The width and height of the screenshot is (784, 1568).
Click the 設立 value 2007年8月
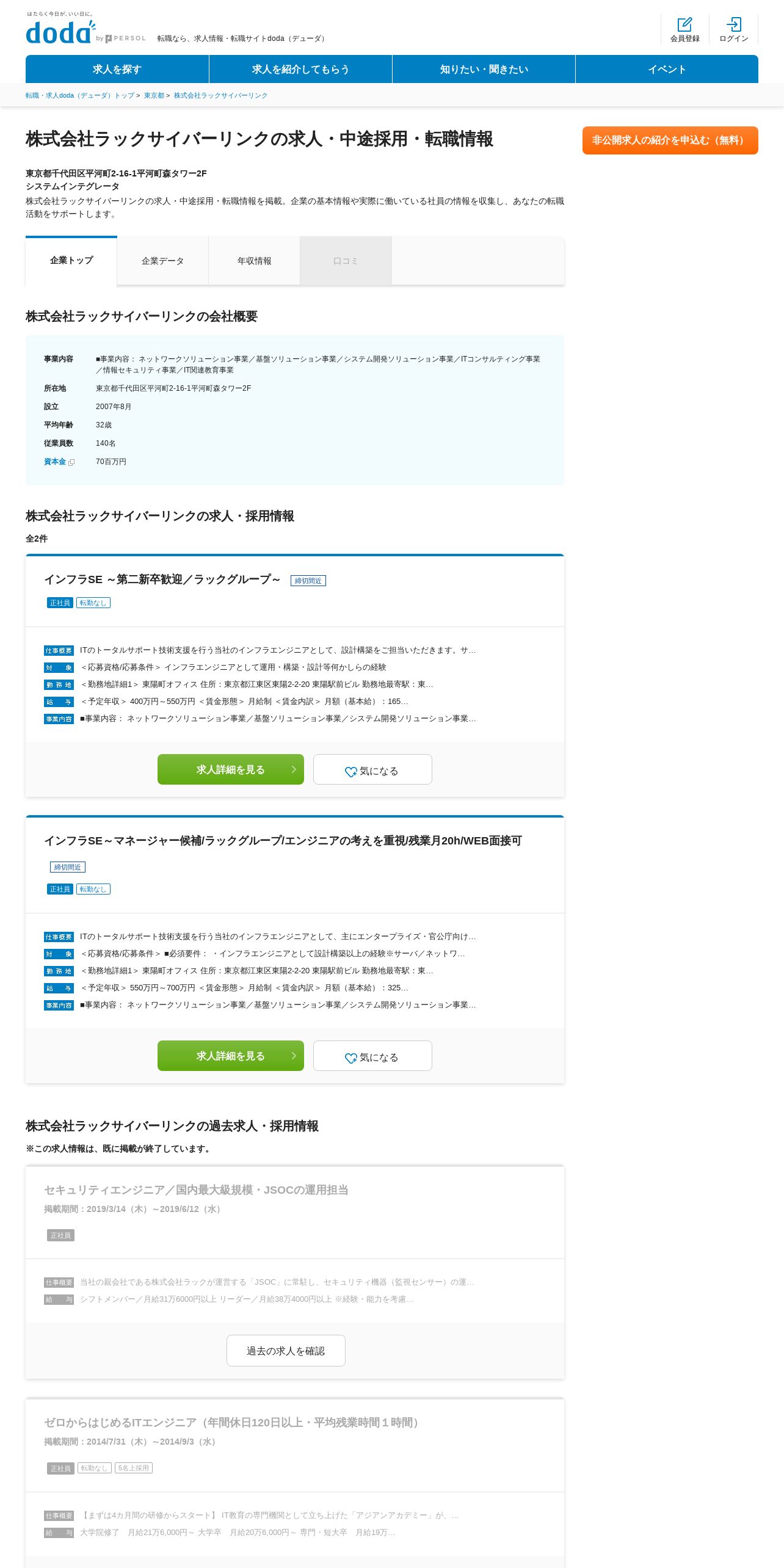114,407
